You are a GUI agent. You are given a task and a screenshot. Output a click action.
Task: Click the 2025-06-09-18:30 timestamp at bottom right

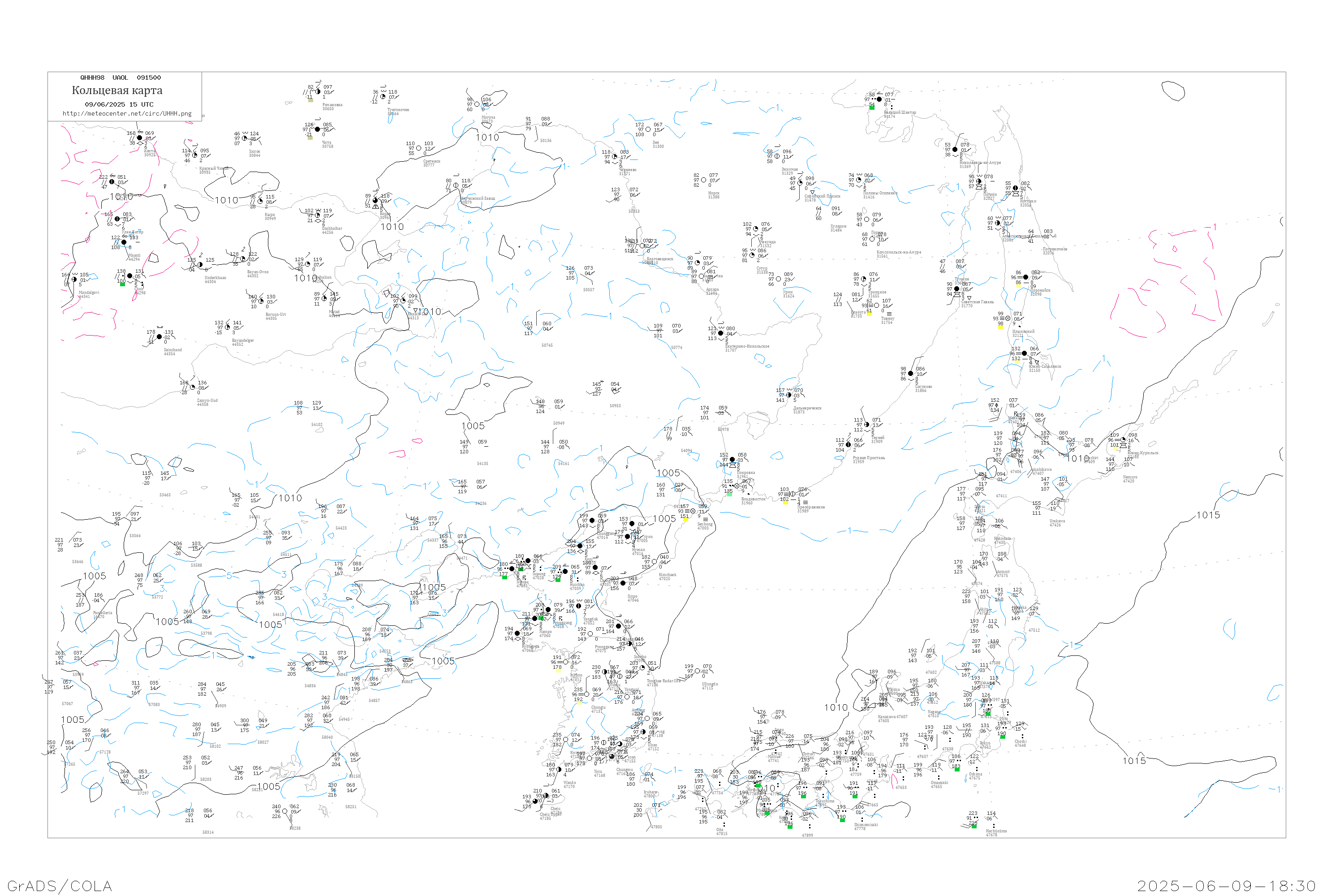(1227, 886)
